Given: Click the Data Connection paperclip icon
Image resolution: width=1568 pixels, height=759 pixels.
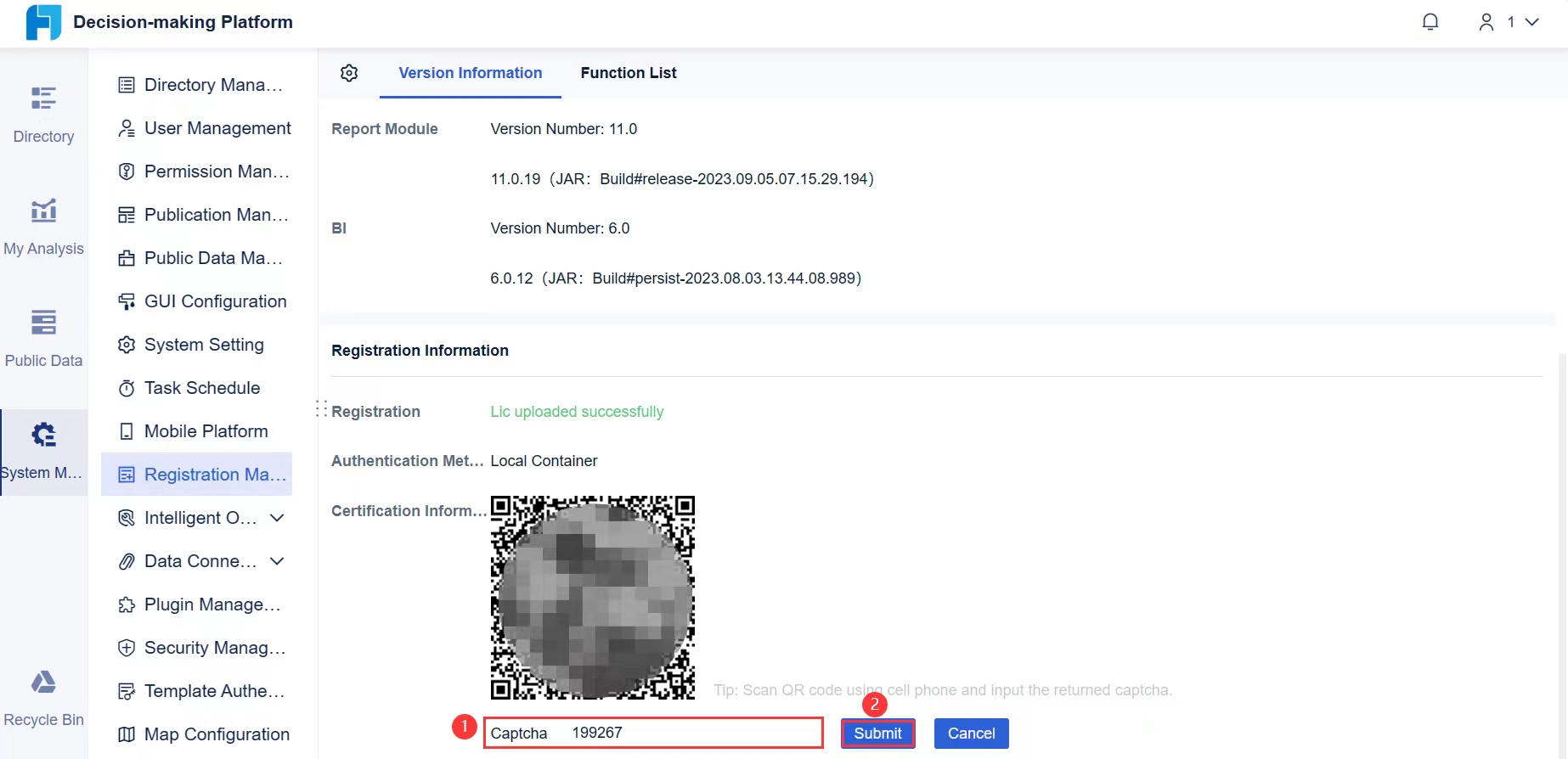Looking at the screenshot, I should [127, 561].
